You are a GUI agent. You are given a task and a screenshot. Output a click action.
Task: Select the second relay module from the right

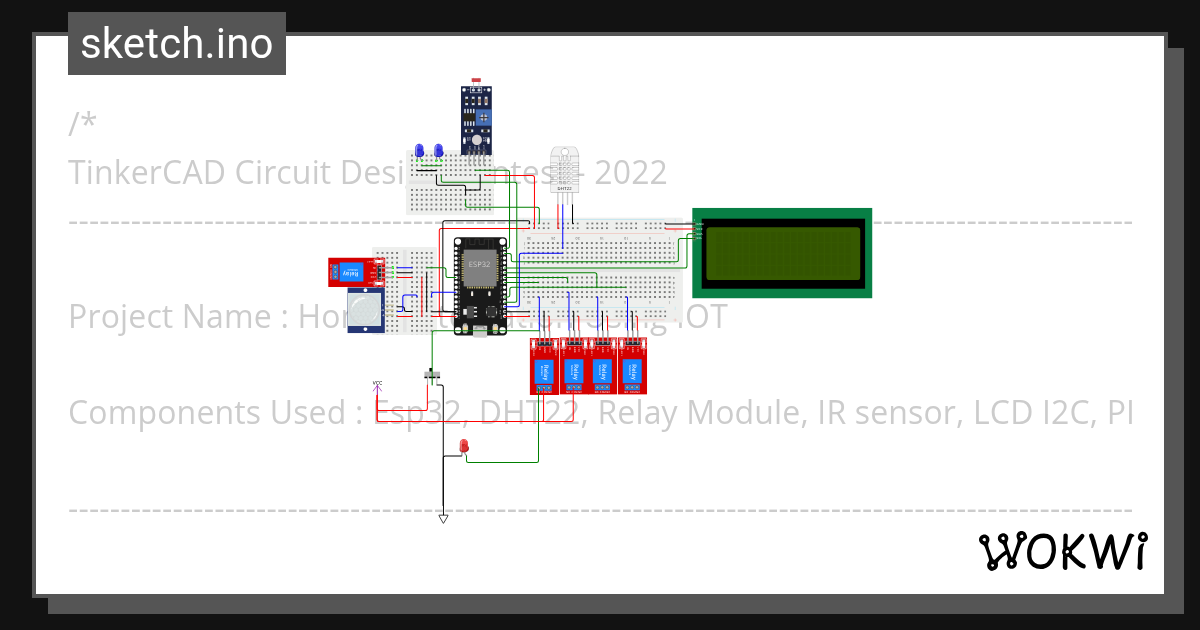coord(604,368)
